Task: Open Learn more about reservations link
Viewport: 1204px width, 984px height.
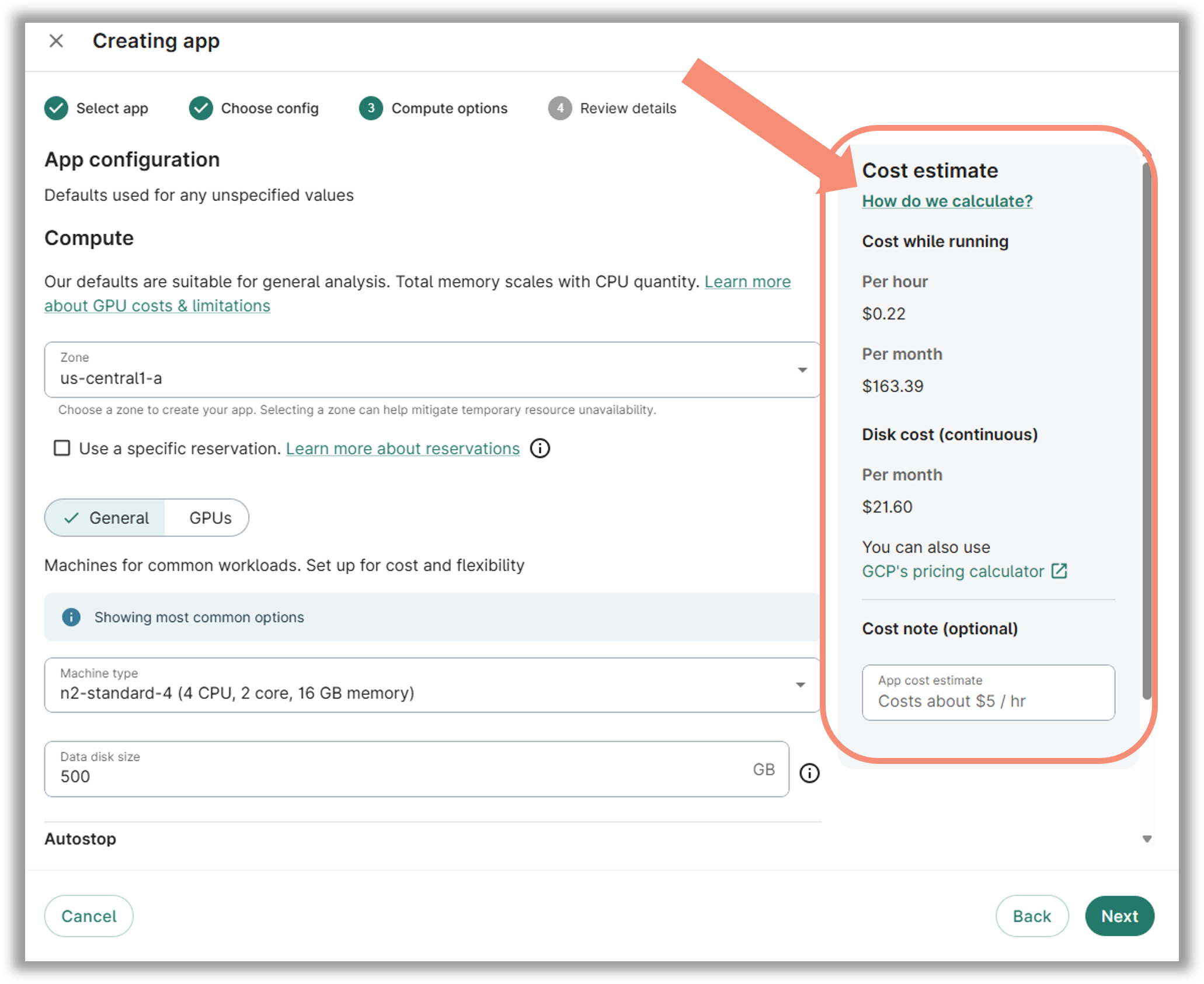Action: (x=403, y=448)
